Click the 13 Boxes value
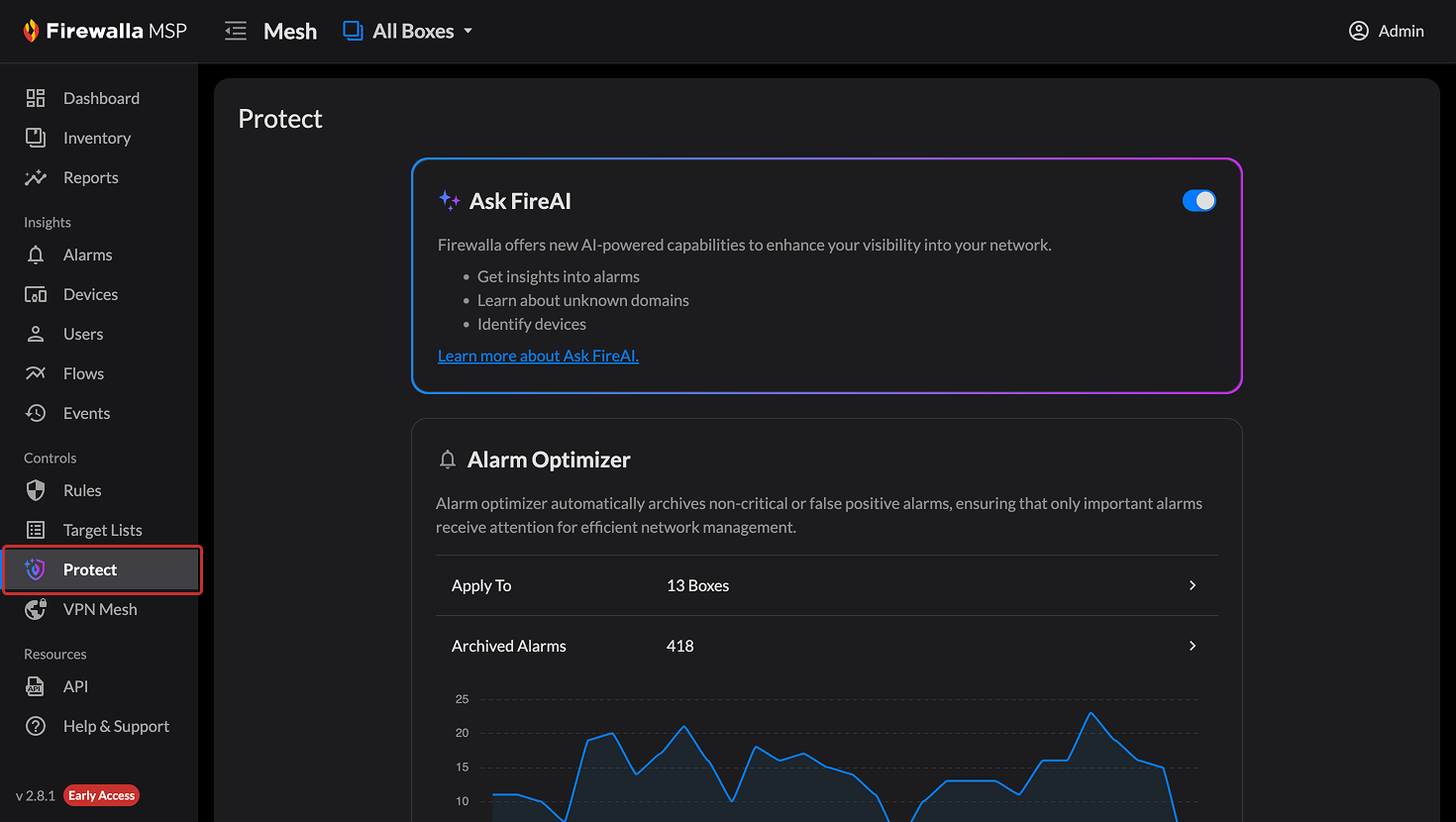This screenshot has height=822, width=1456. click(697, 585)
